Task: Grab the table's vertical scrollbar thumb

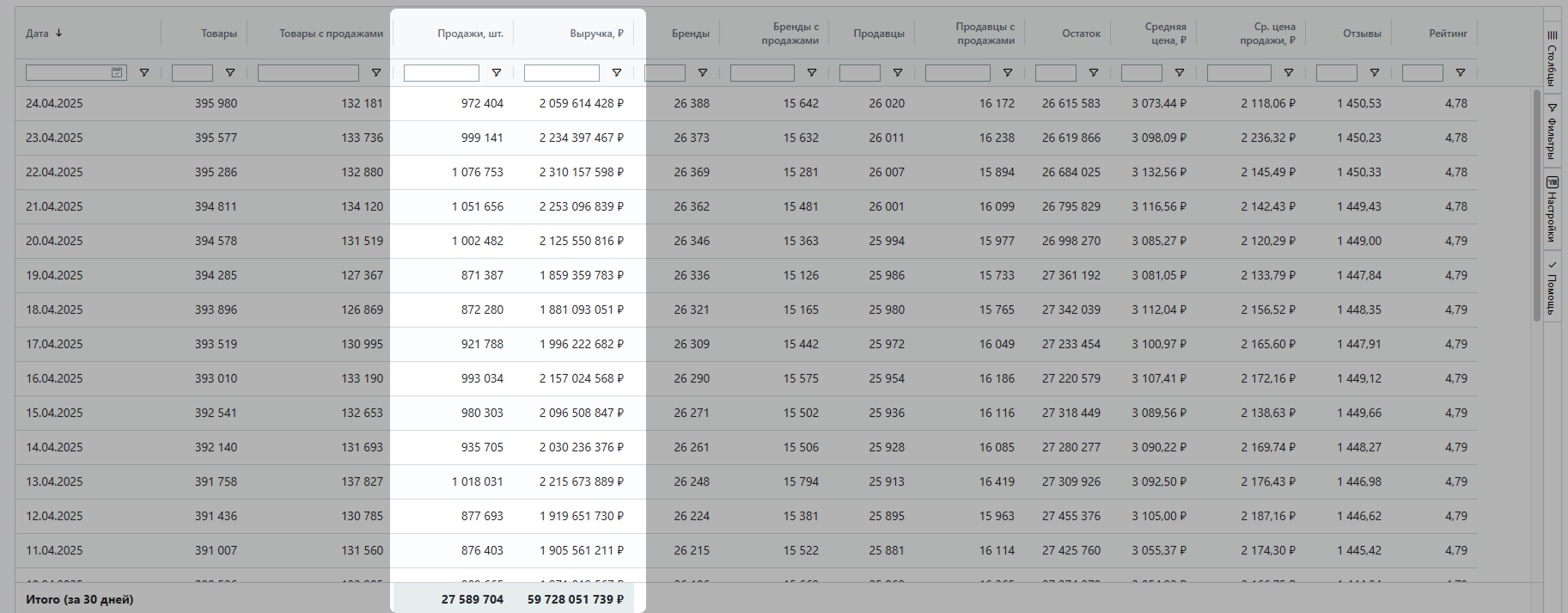Action: [x=1537, y=205]
